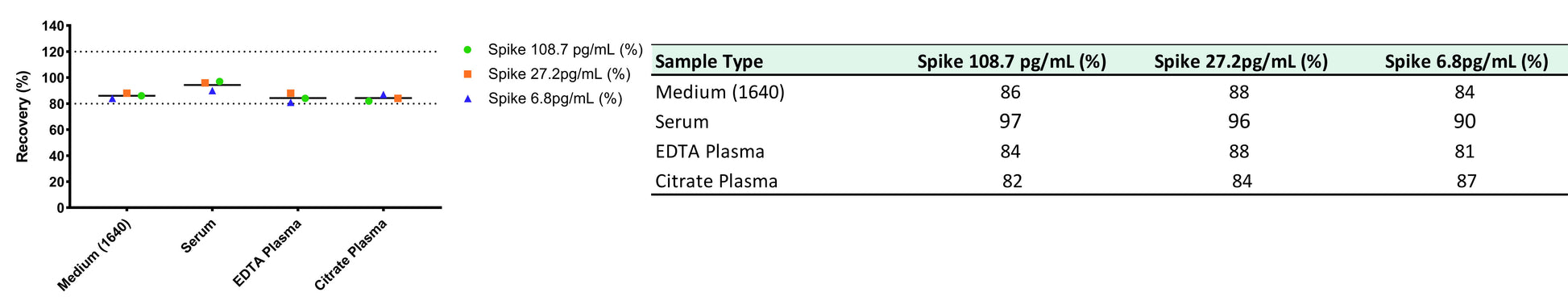
Task: Select the orange EDTA Plasma data point
Action: point(291,94)
